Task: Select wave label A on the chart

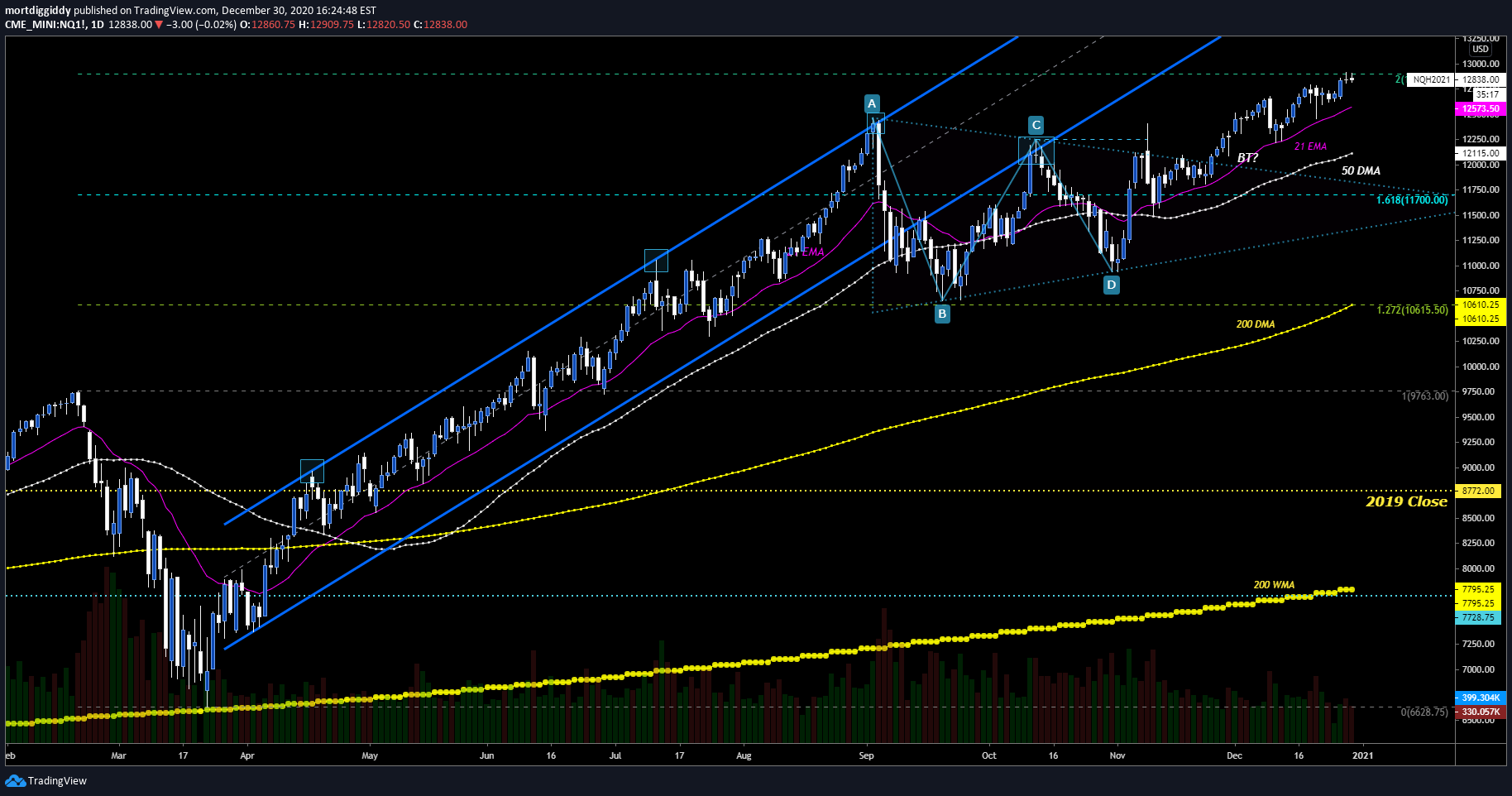Action: [872, 103]
